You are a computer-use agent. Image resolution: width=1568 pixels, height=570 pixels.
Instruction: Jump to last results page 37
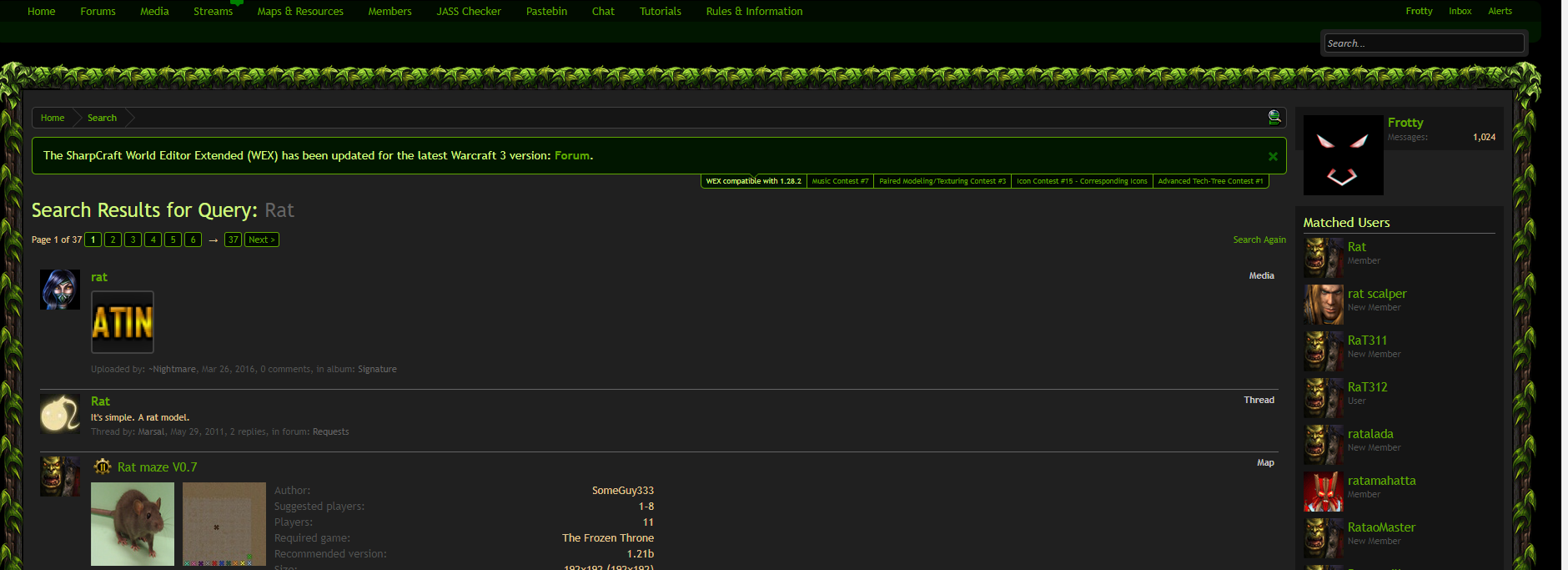(x=233, y=240)
